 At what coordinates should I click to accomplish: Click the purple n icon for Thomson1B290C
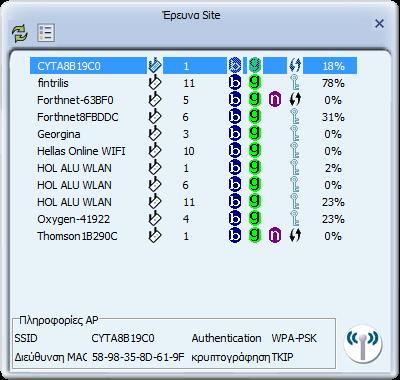click(275, 236)
